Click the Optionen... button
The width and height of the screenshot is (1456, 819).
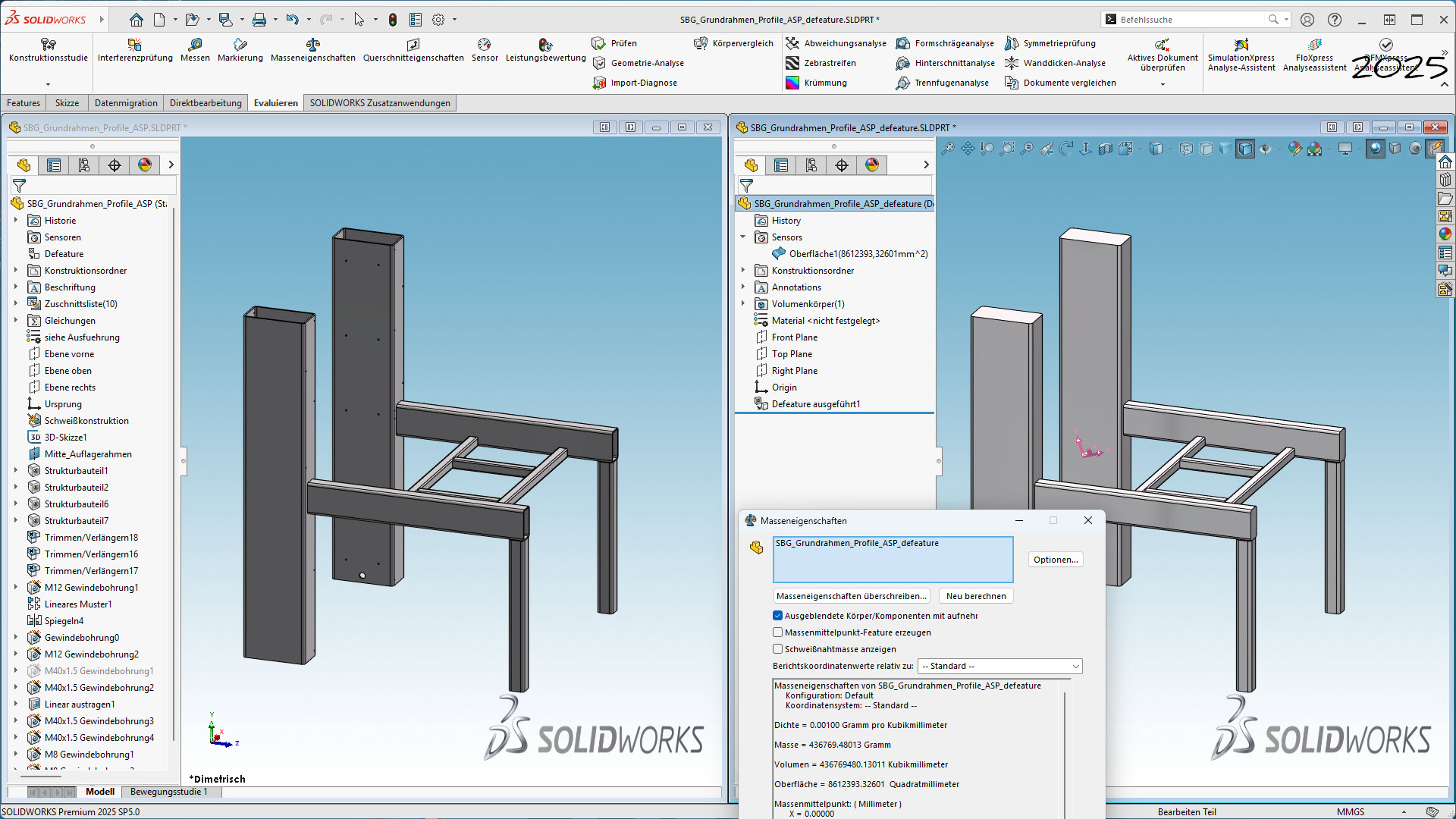pos(1055,560)
